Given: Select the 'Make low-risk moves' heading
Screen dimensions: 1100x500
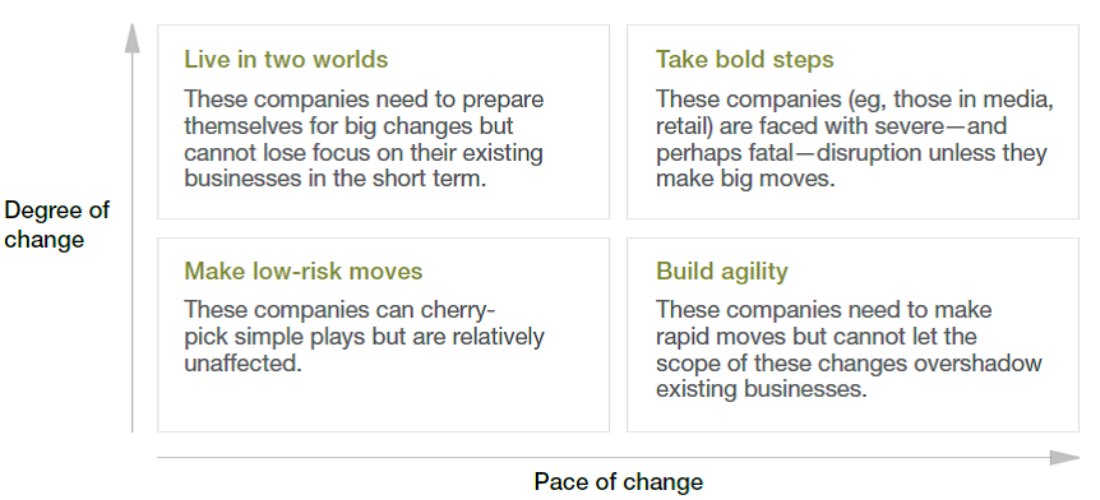Looking at the screenshot, I should pyautogui.click(x=303, y=271).
